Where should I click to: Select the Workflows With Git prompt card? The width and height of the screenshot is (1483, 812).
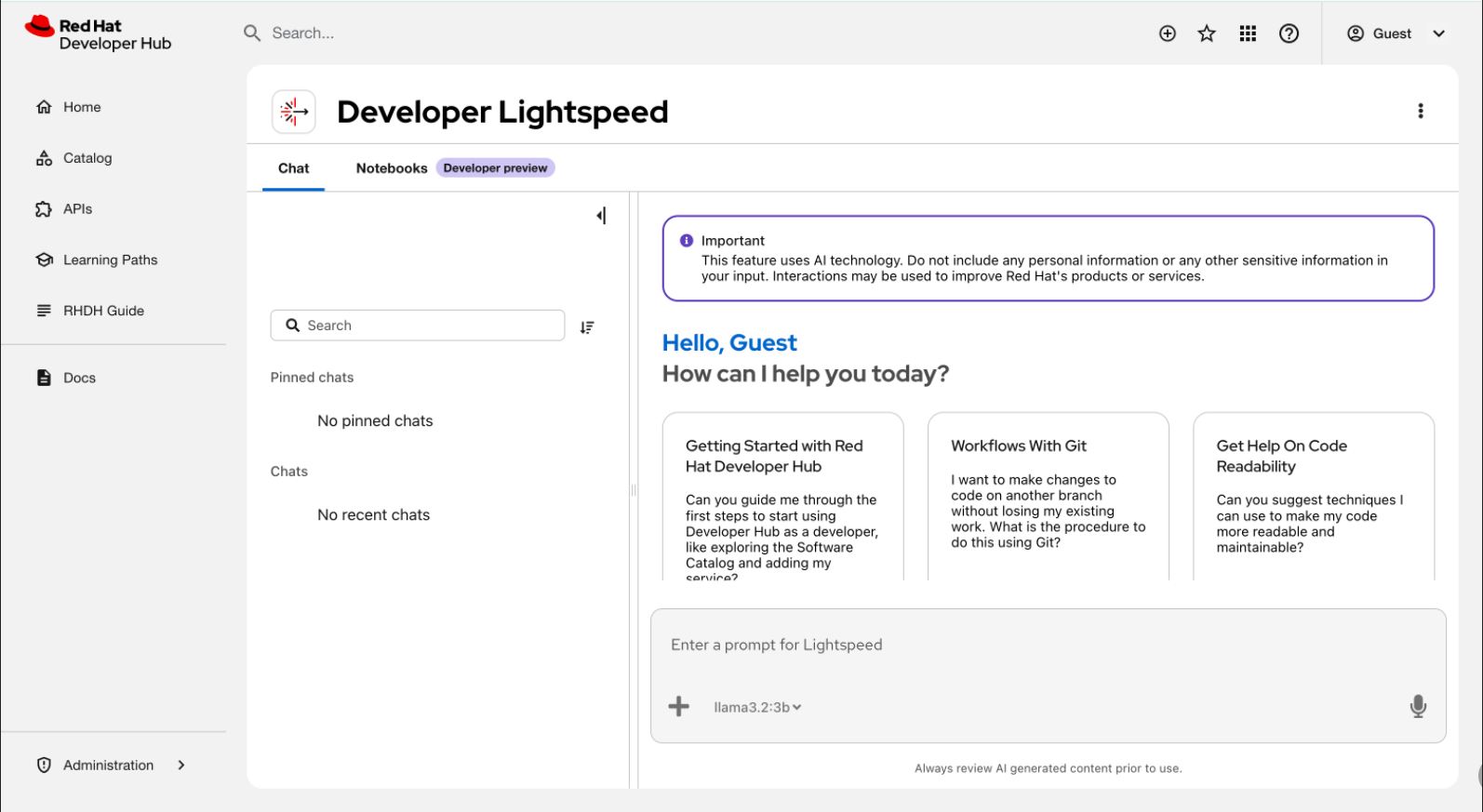1048,497
